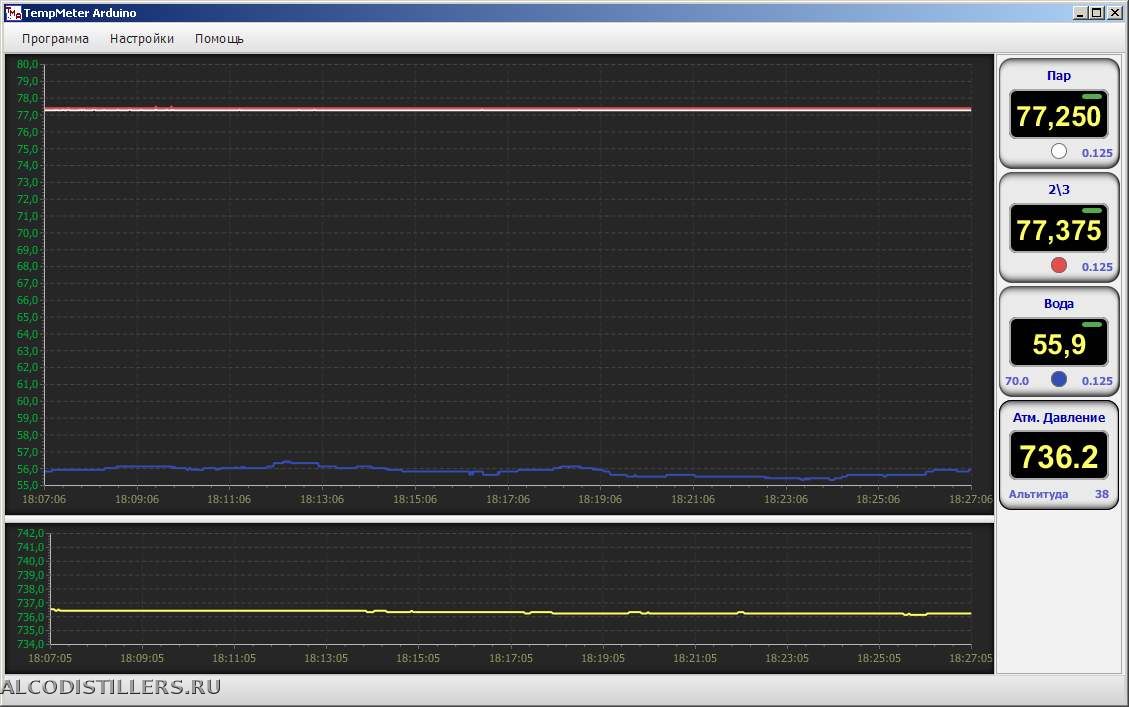Click the 0.125 resolution value under Пар
This screenshot has height=707, width=1129.
point(1097,153)
